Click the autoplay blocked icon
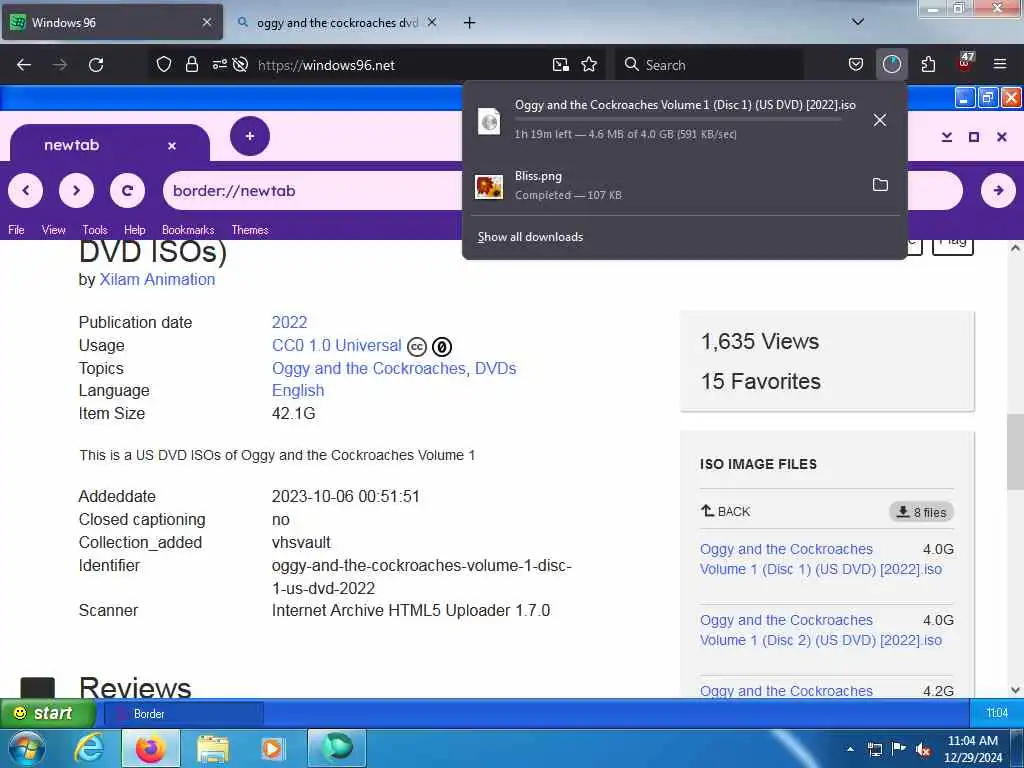The width and height of the screenshot is (1024, 768). [240, 65]
